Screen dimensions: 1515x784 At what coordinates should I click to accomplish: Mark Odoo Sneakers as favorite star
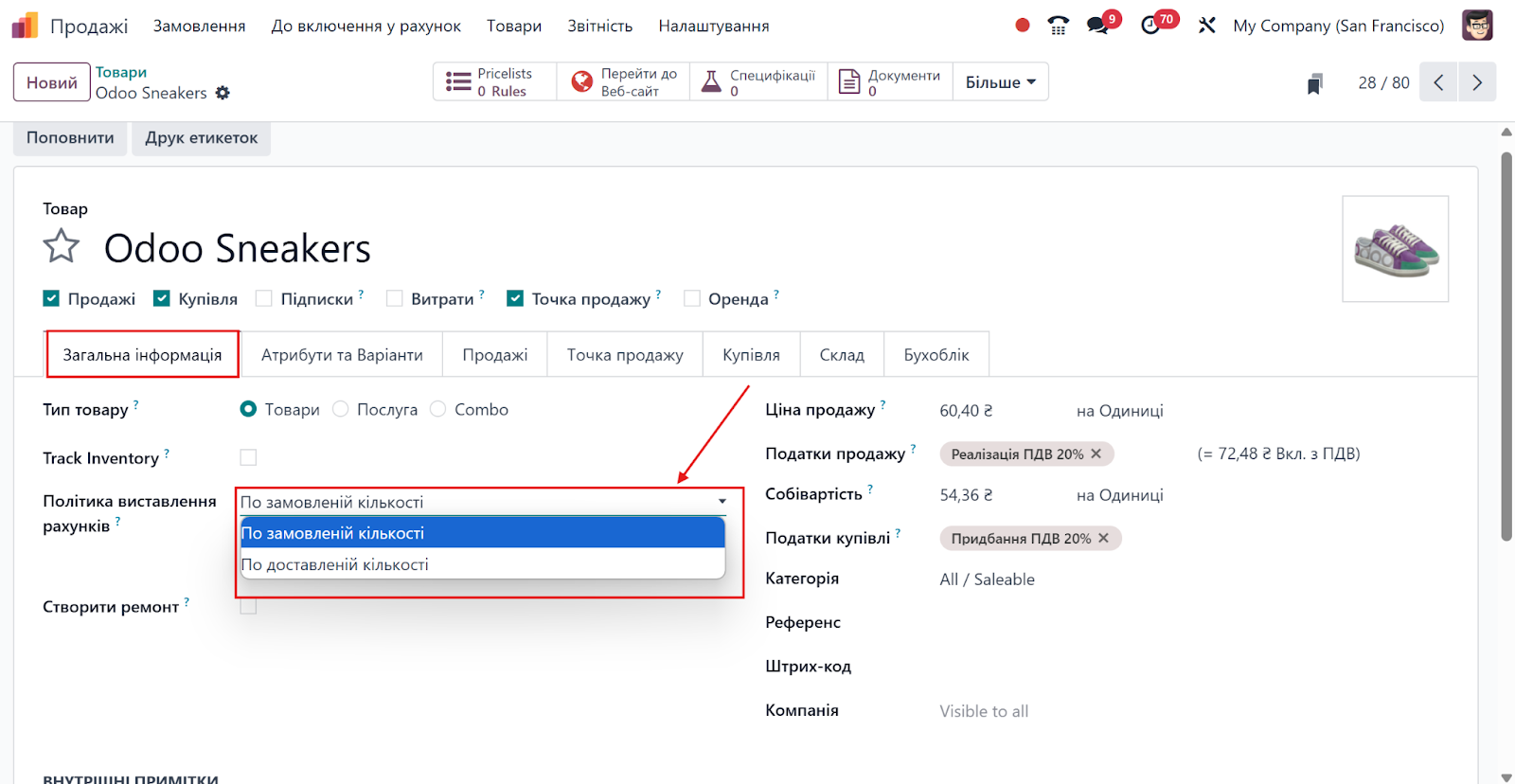coord(62,246)
